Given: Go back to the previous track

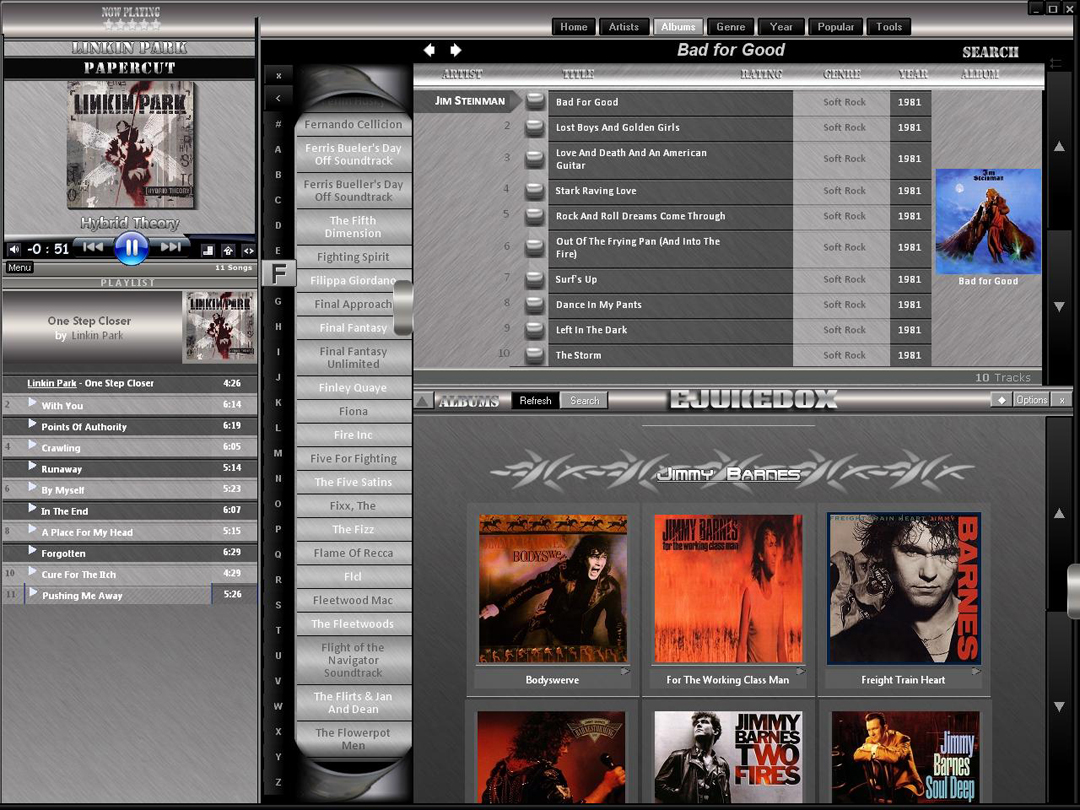Looking at the screenshot, I should pyautogui.click(x=92, y=247).
